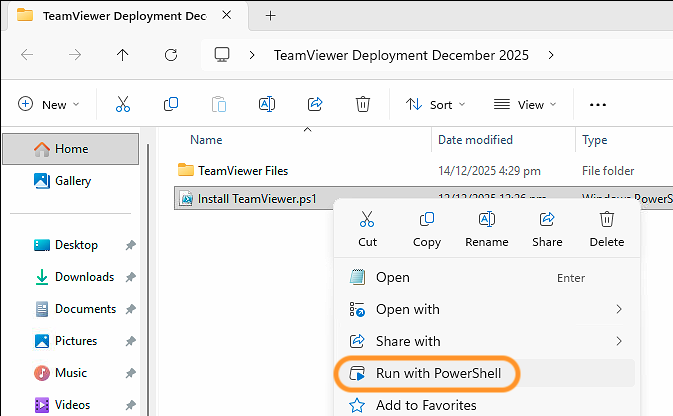Image resolution: width=673 pixels, height=416 pixels.
Task: Go to Gallery in the navigation pane
Action: (73, 181)
